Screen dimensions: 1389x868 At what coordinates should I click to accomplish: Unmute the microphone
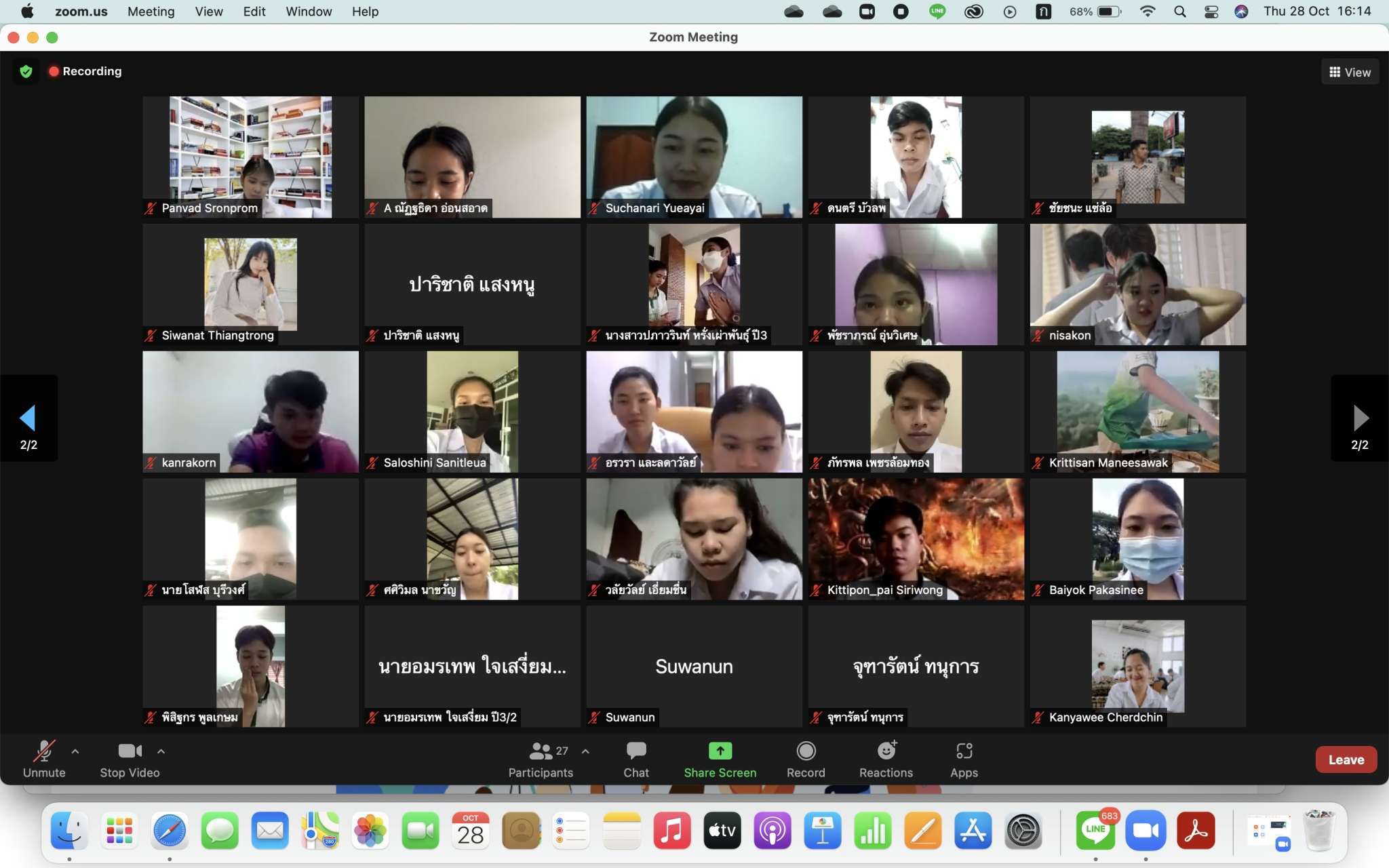44,751
